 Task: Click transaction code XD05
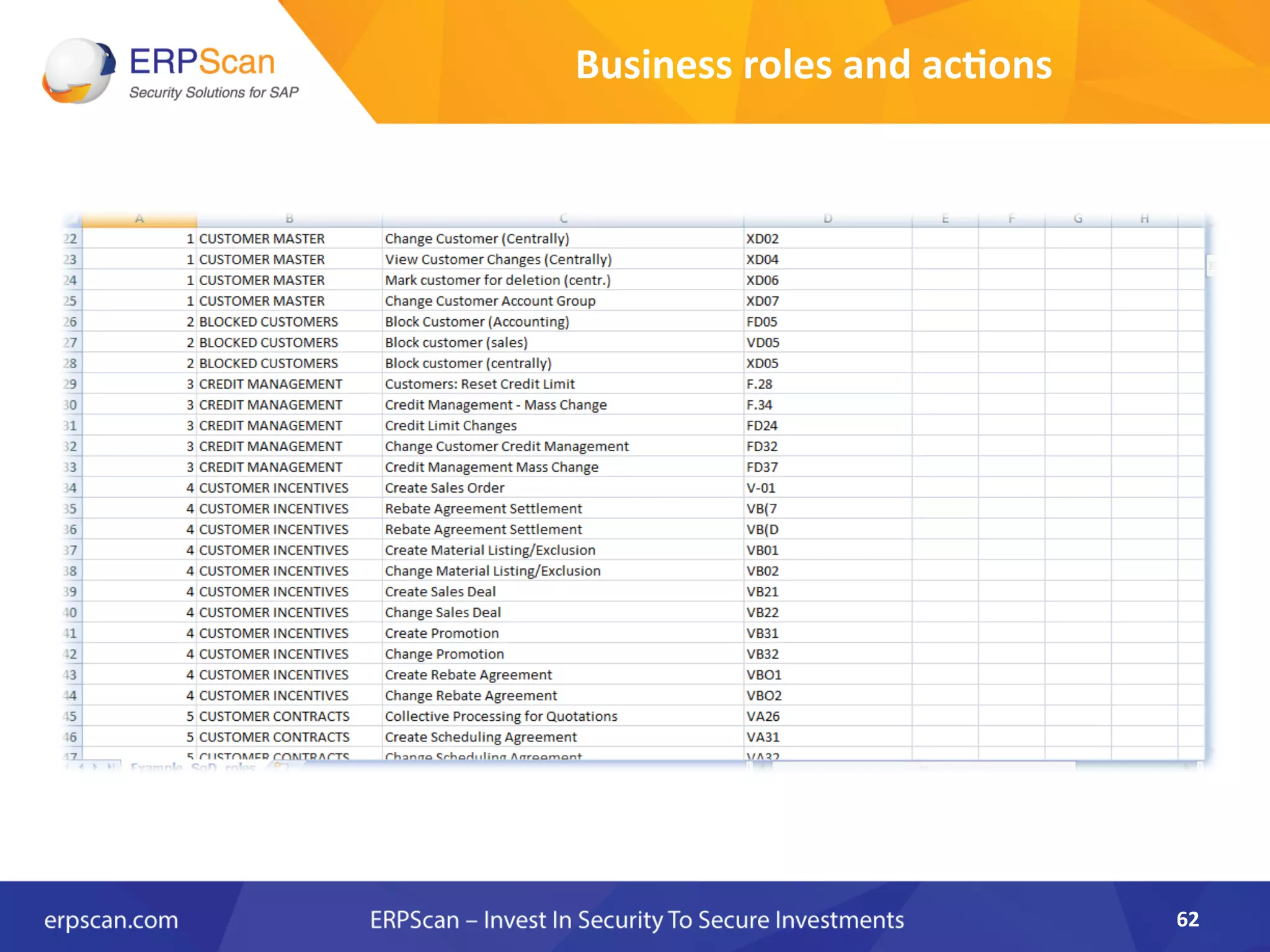pyautogui.click(x=828, y=363)
